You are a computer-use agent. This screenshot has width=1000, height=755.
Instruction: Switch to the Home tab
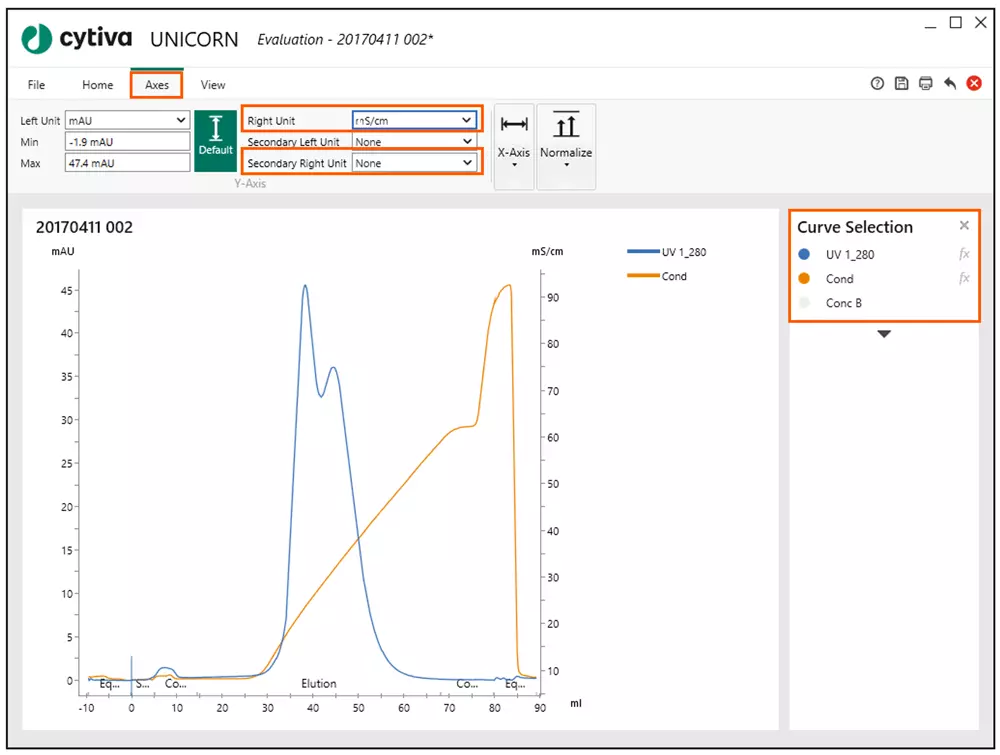(x=97, y=85)
